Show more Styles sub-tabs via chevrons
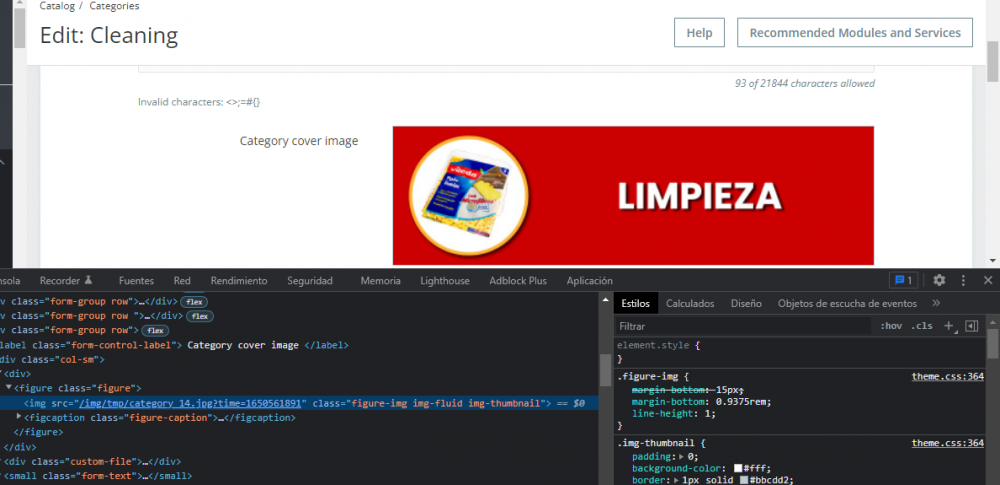 936,303
